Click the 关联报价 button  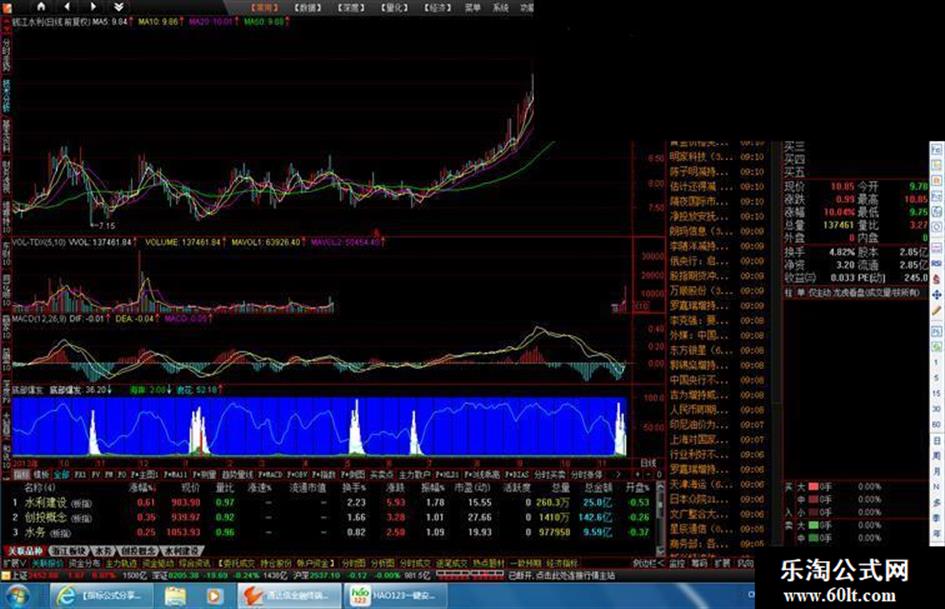(47, 563)
